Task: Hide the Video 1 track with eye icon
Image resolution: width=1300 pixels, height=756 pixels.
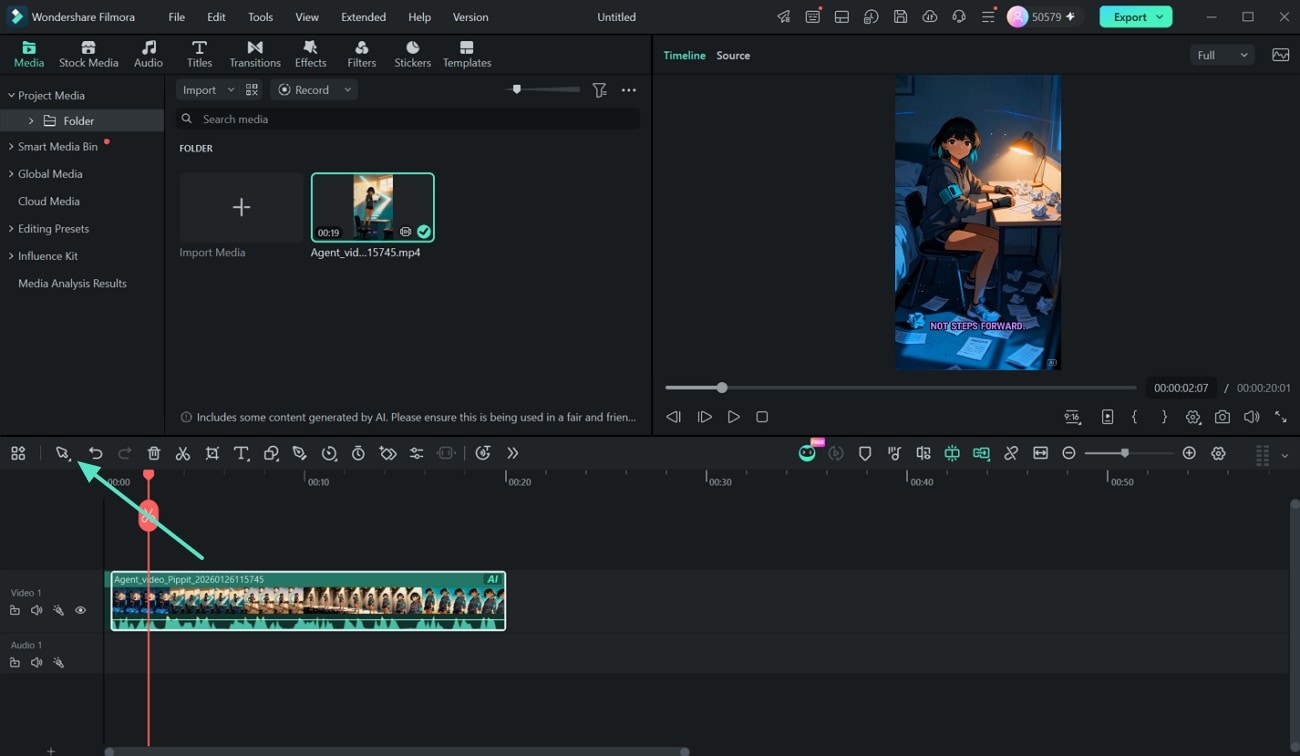Action: click(x=81, y=610)
